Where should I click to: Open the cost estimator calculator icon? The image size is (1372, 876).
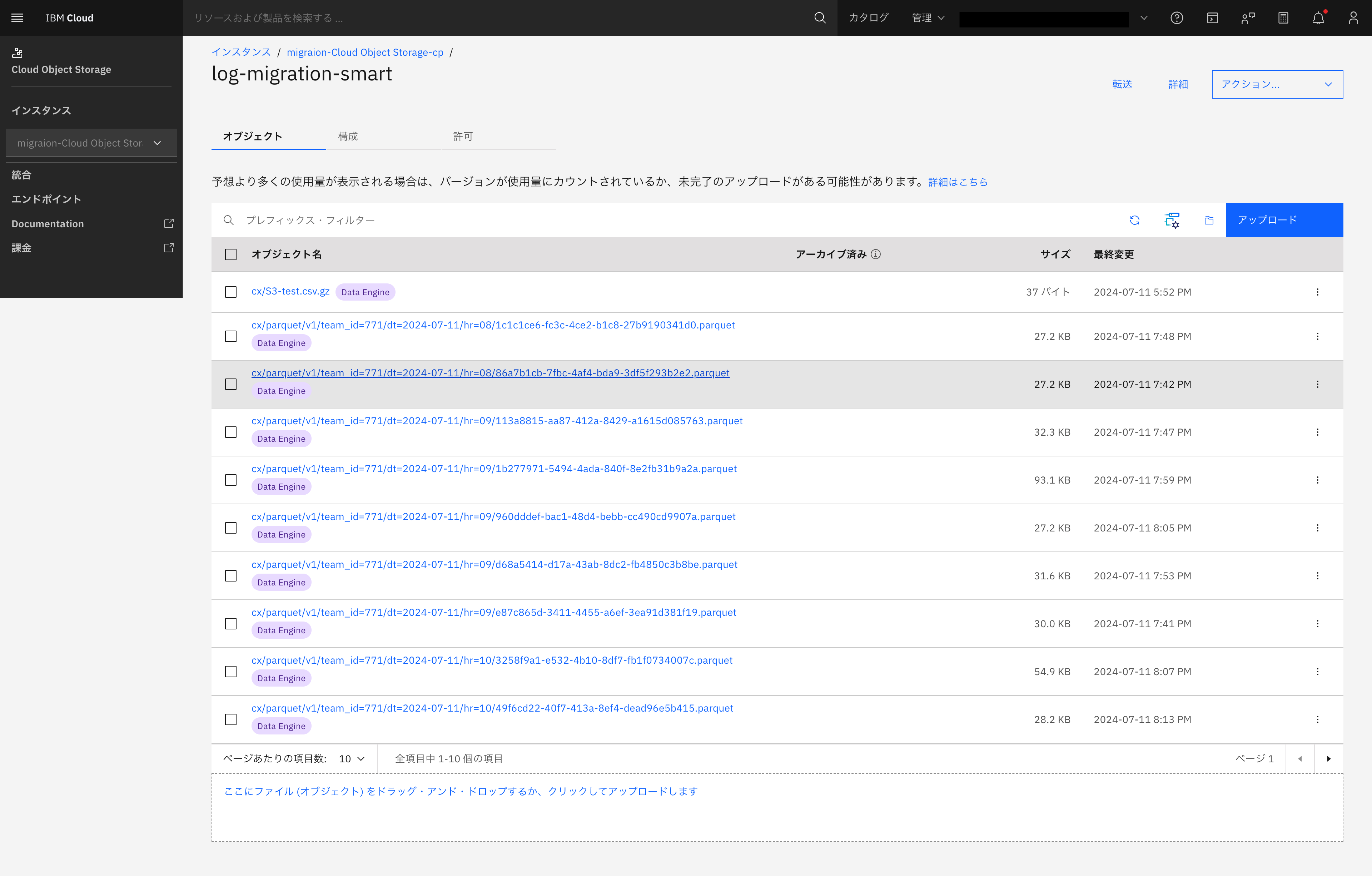tap(1283, 18)
